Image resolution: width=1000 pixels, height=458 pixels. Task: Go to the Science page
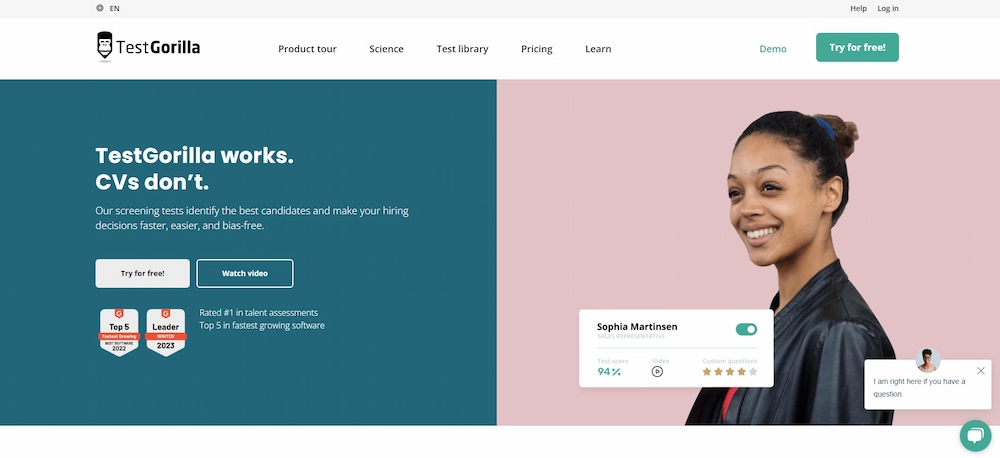tap(386, 48)
